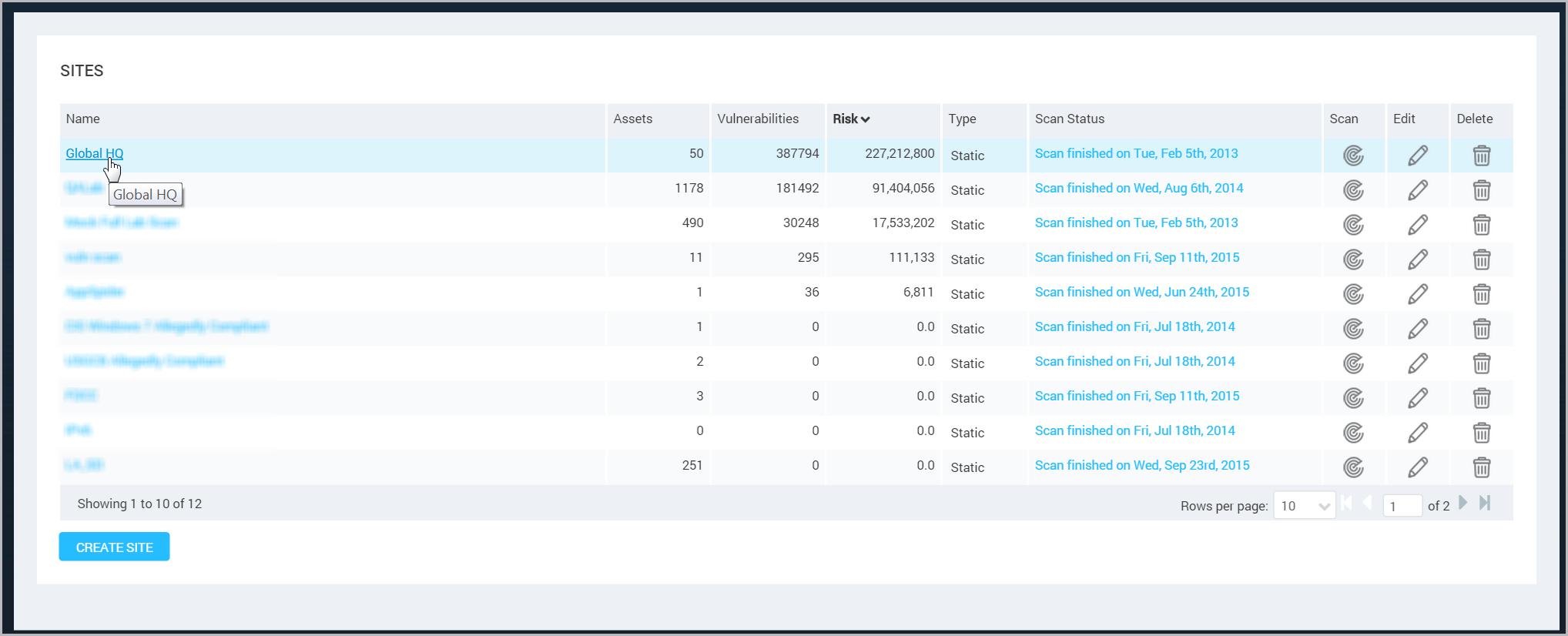The height and width of the screenshot is (636, 1568).
Task: Open scan finished Wed, Aug 6th, 2014 link
Action: 1138,188
